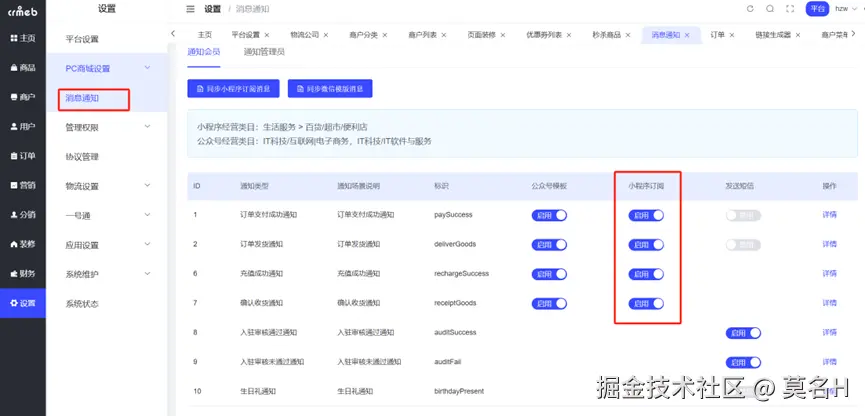Open the search icon in header

(770, 9)
